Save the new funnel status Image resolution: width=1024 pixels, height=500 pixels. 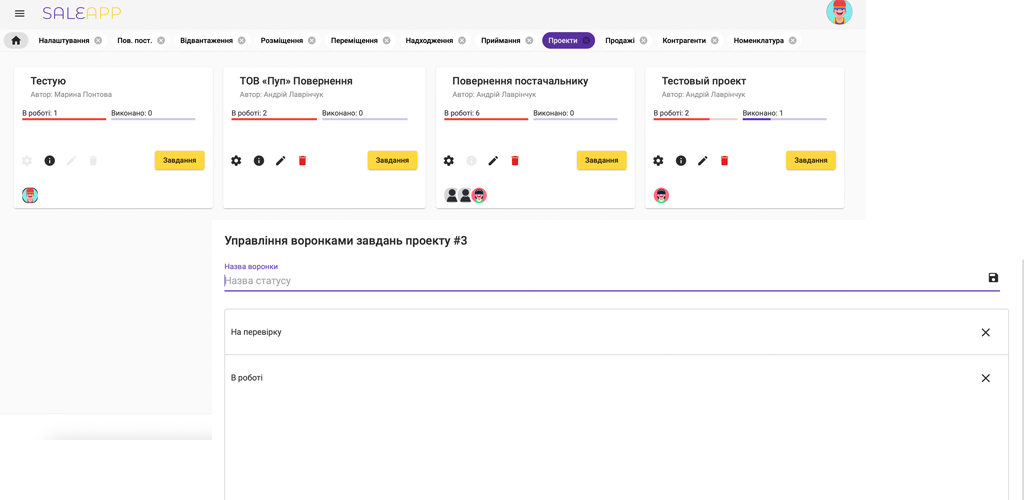993,278
